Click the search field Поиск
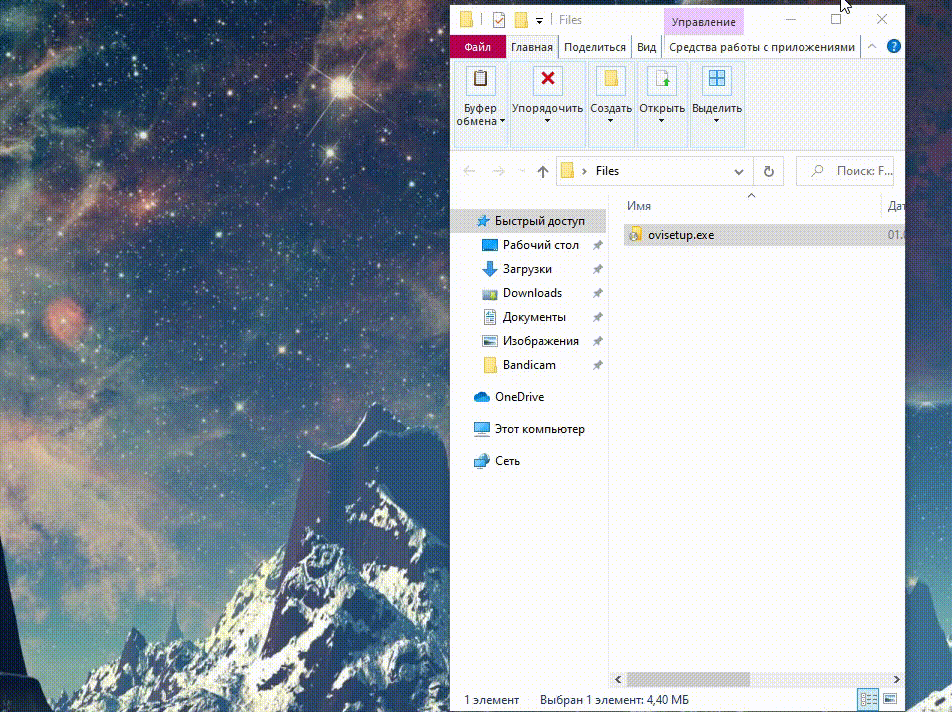 849,171
